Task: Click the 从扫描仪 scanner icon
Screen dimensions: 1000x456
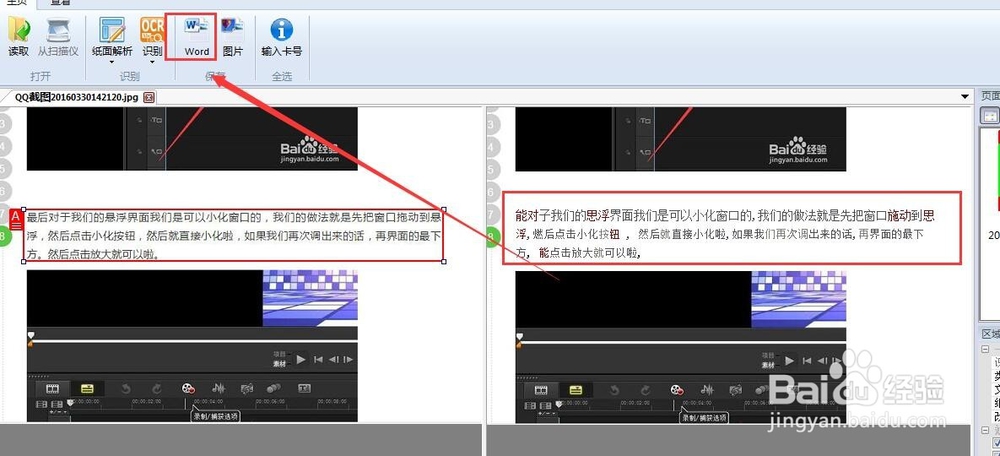Action: pos(58,30)
